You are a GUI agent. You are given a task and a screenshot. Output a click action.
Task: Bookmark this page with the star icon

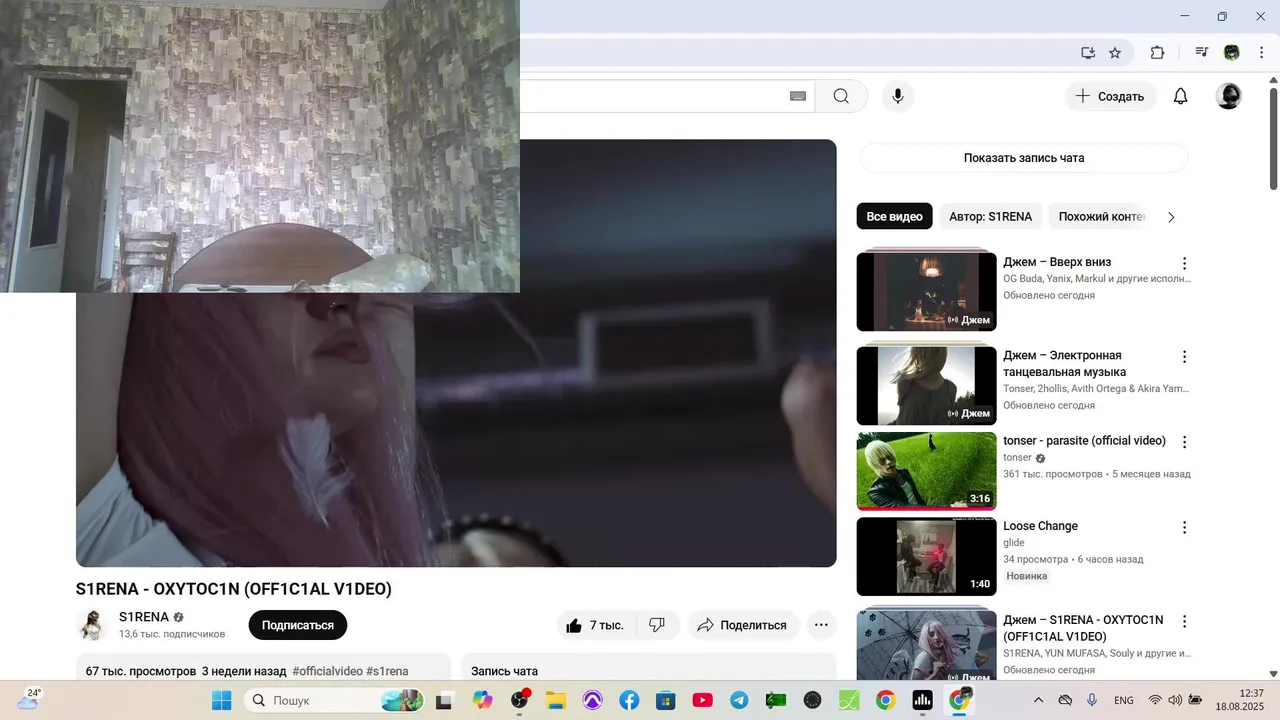click(x=1115, y=53)
